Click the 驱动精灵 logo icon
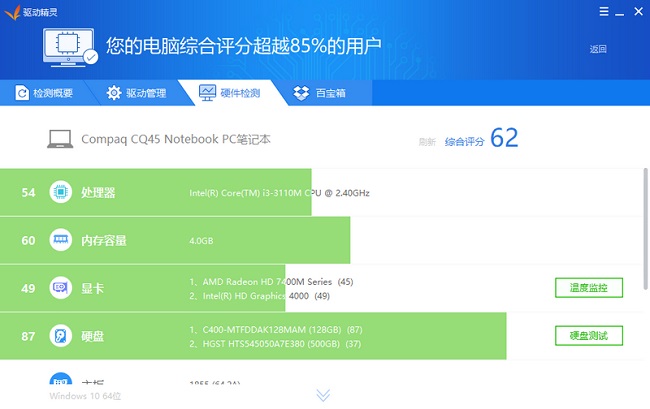This screenshot has width=650, height=409. (12, 12)
